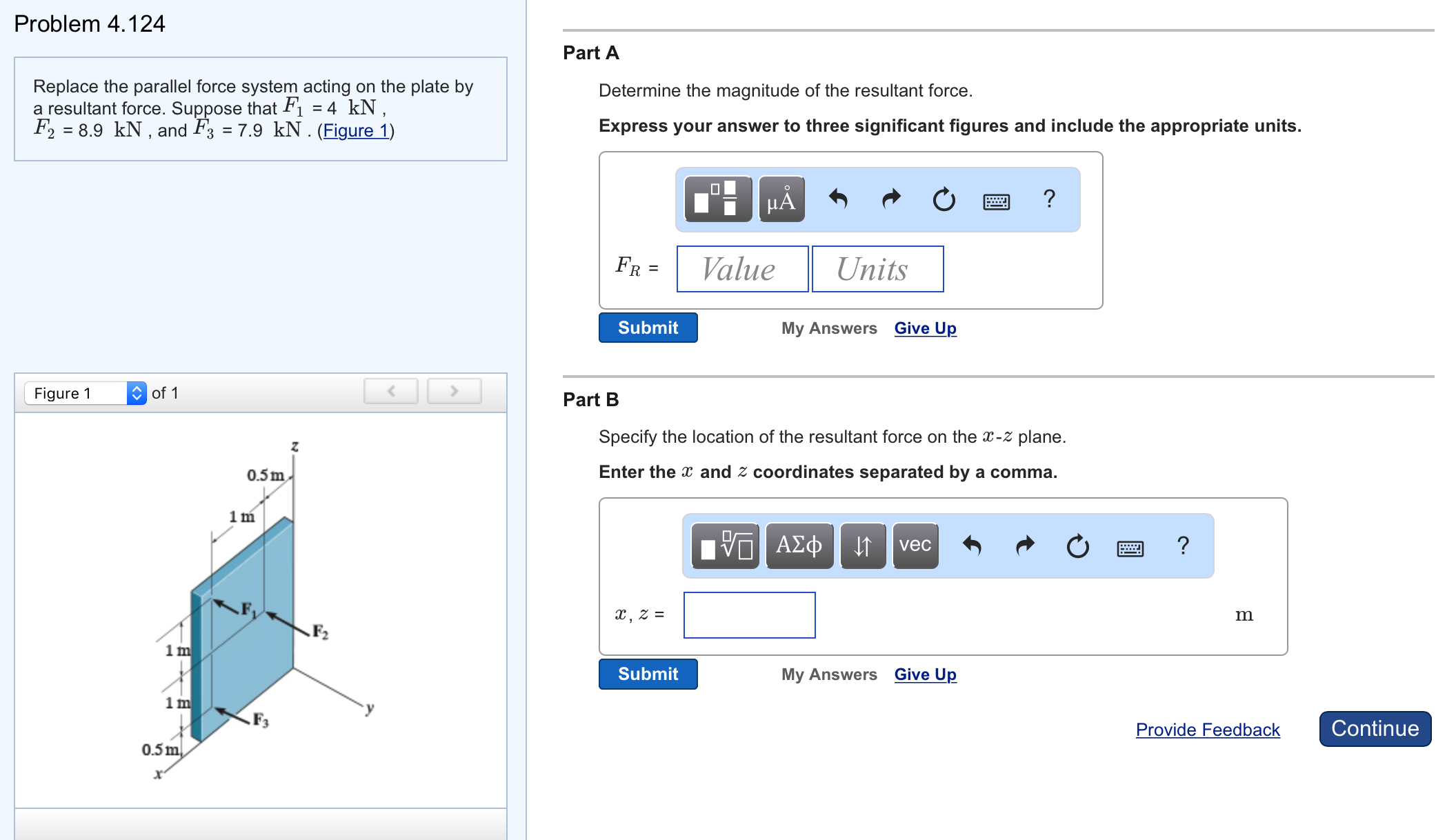
Task: Click the Units input field
Action: (877, 269)
